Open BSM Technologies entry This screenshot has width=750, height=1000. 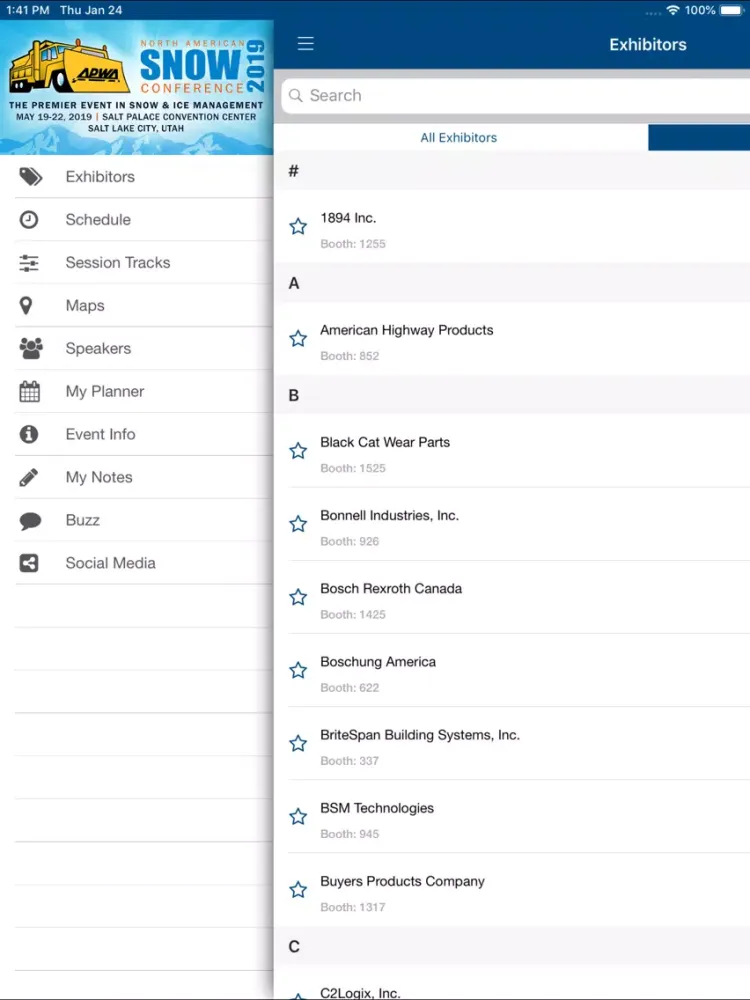tap(512, 817)
